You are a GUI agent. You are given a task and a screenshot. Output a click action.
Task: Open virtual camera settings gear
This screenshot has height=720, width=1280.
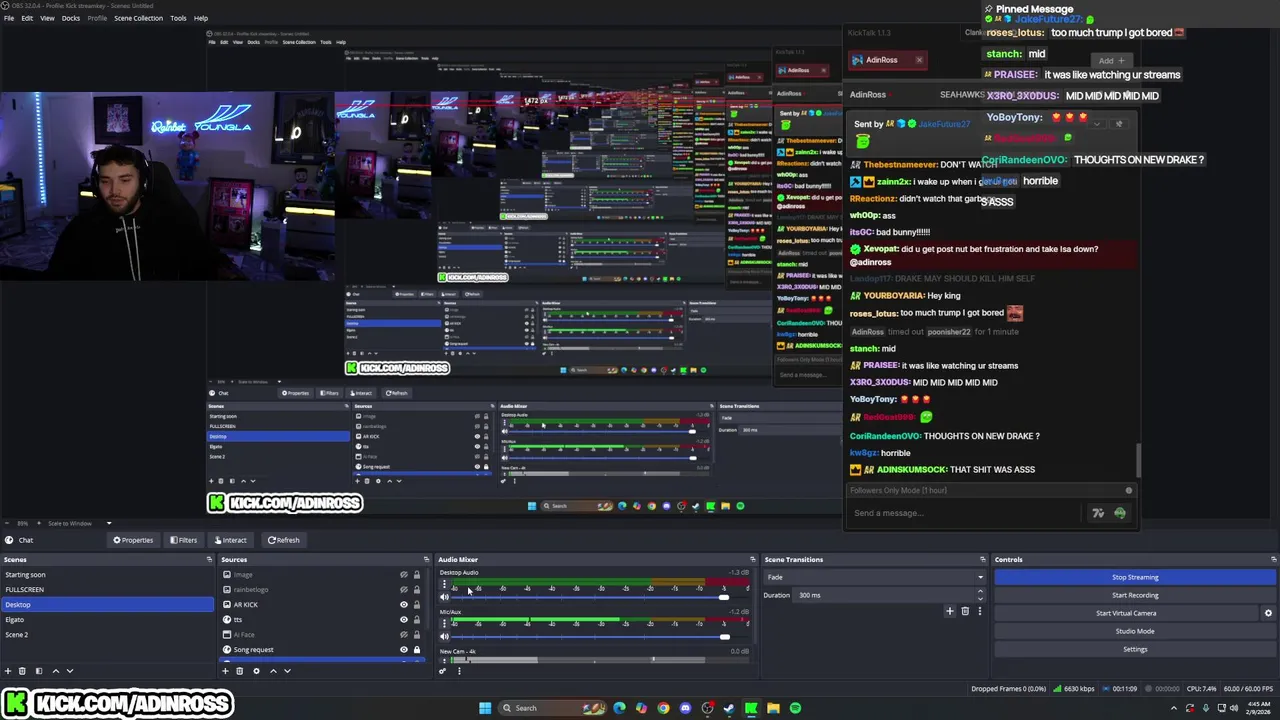(x=1268, y=613)
